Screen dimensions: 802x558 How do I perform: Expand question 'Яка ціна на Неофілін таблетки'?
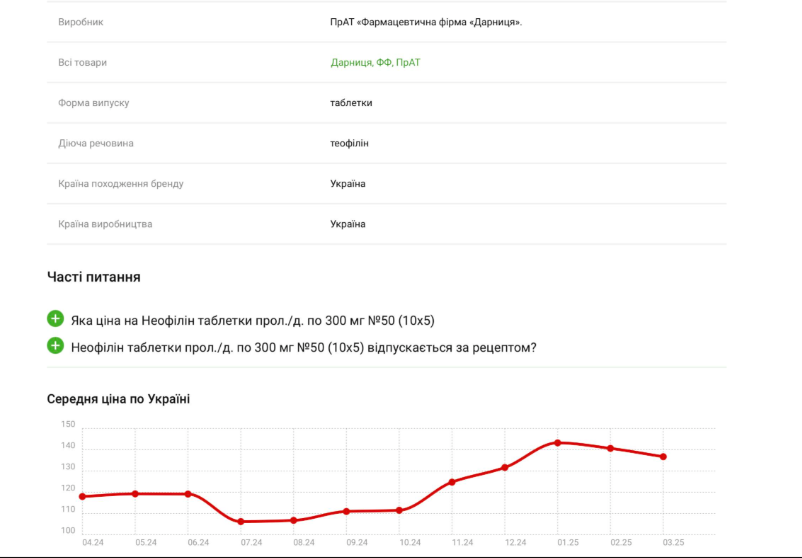[x=252, y=321]
